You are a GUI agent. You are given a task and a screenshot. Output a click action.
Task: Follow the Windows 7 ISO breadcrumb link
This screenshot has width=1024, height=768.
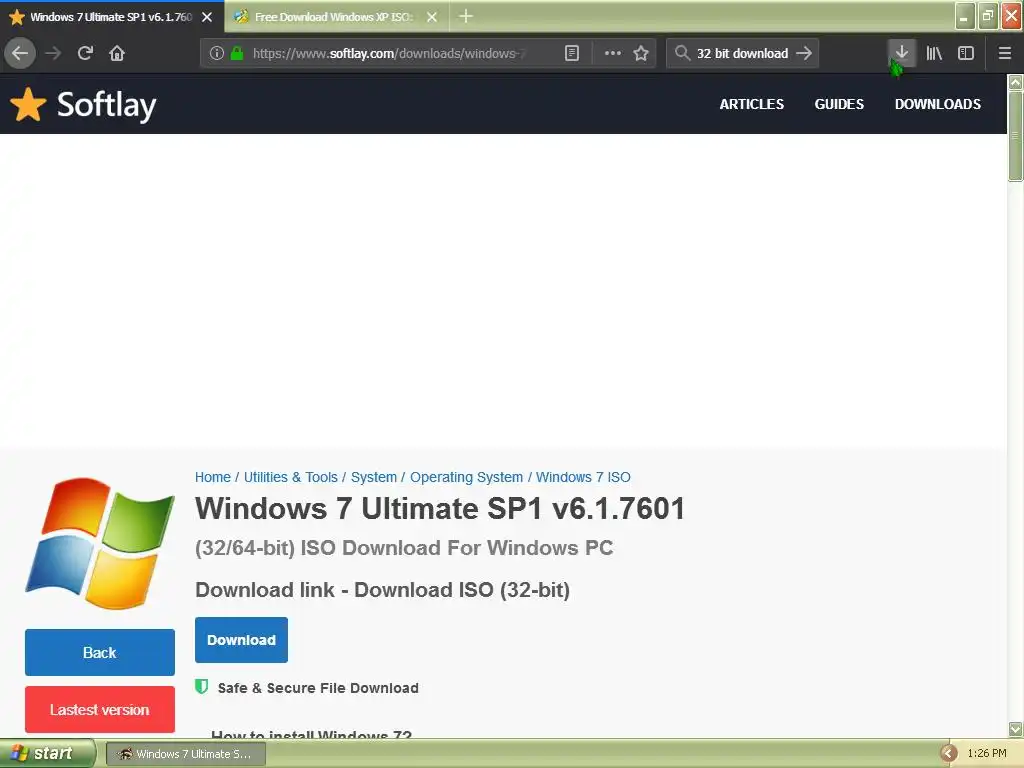coord(583,477)
